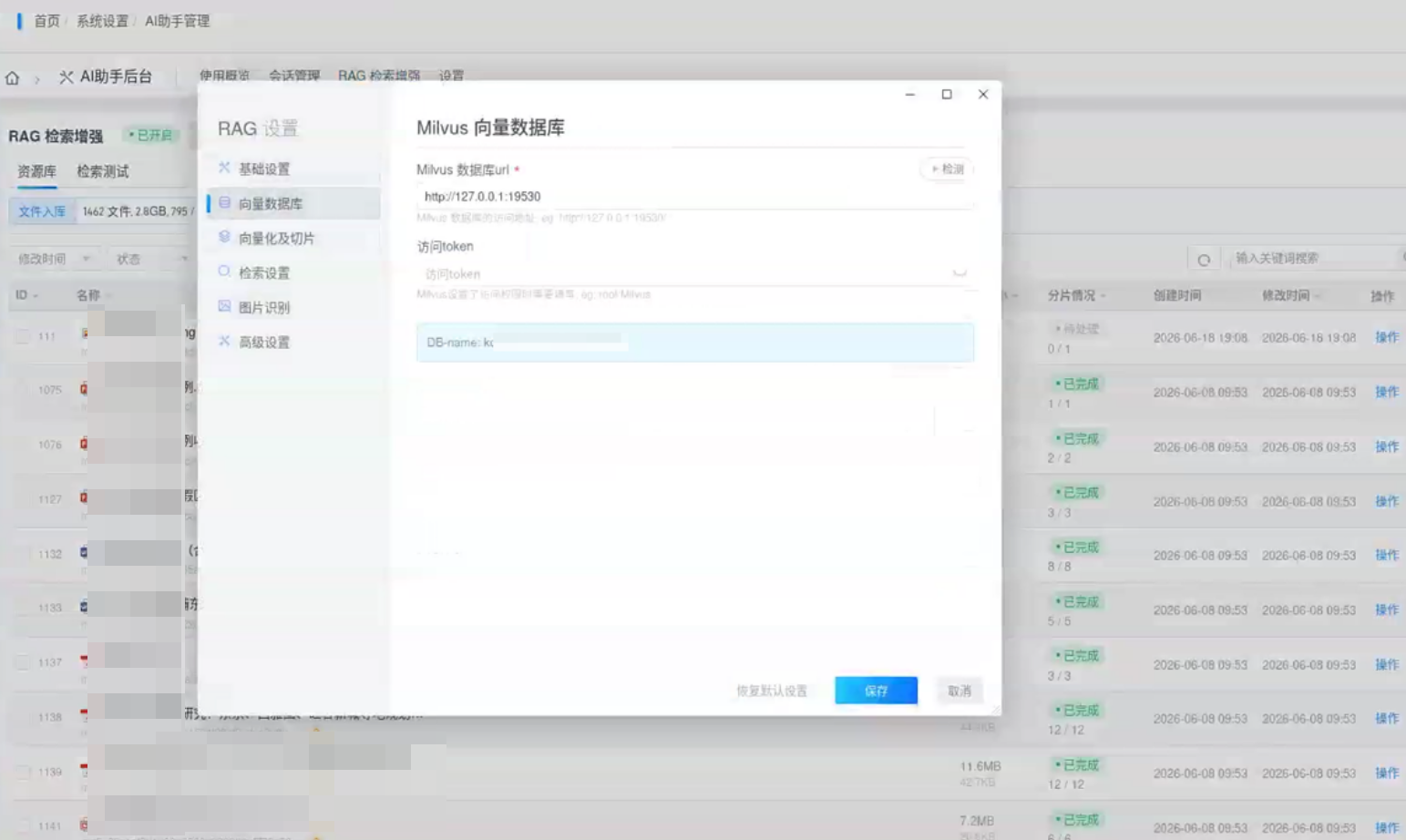The width and height of the screenshot is (1406, 840).
Task: Click 首页 in the breadcrumb
Action: 46,21
